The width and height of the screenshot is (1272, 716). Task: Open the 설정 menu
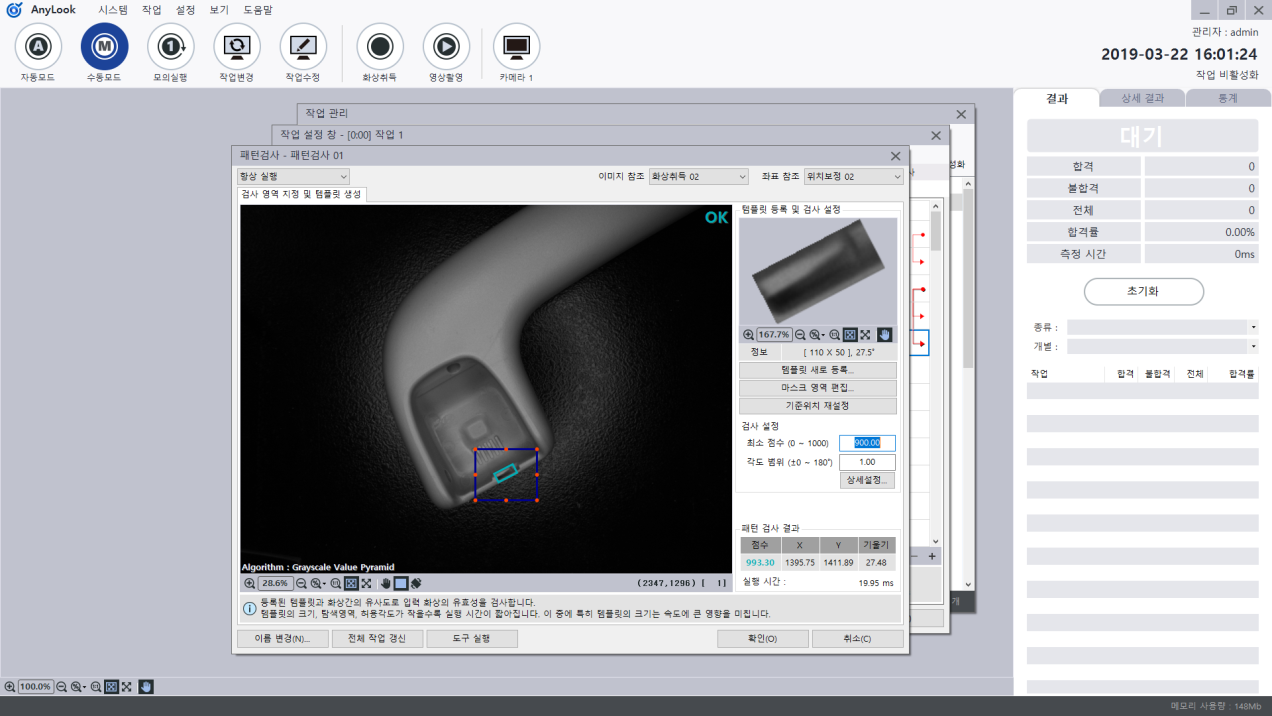tap(185, 9)
